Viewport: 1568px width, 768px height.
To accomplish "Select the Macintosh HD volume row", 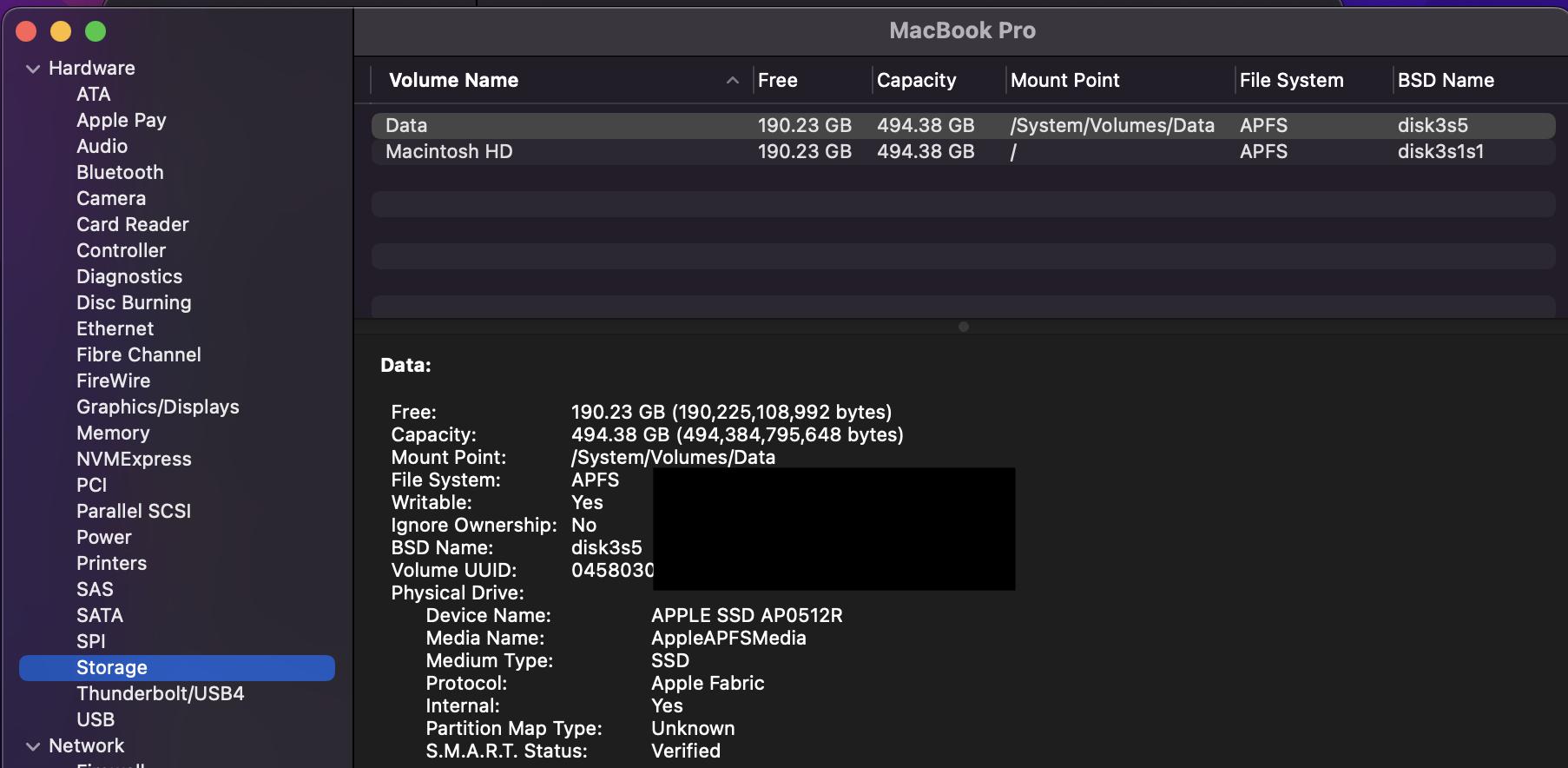I will [x=449, y=152].
